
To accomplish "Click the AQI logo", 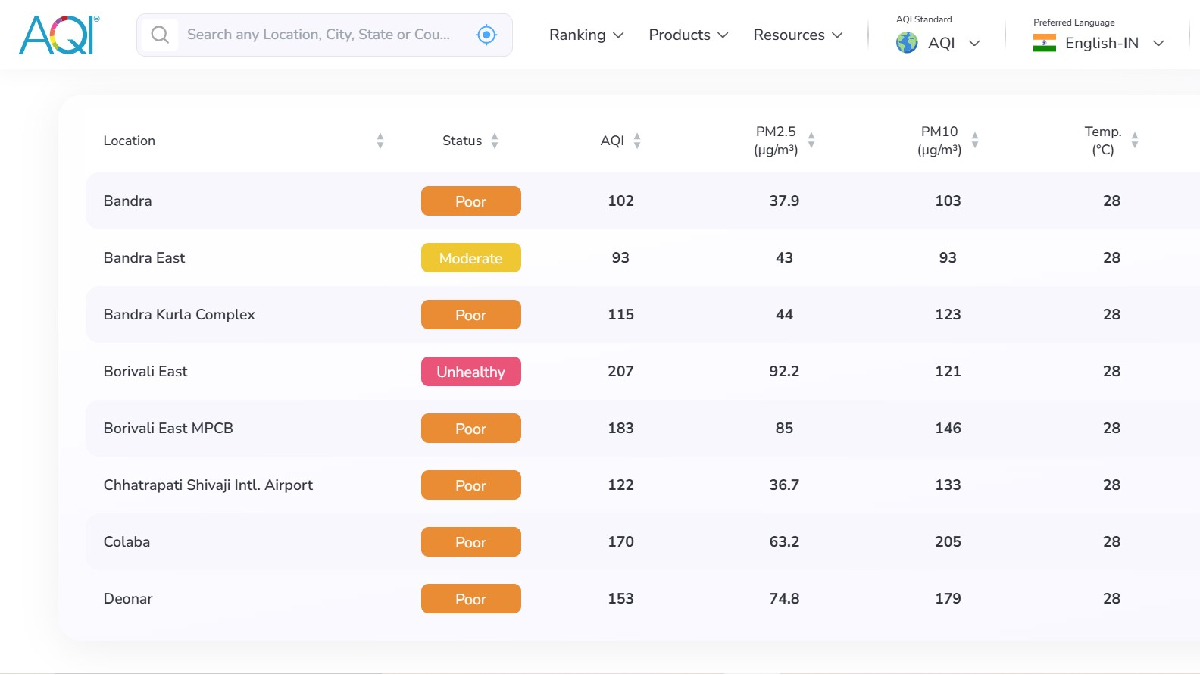I will point(58,35).
